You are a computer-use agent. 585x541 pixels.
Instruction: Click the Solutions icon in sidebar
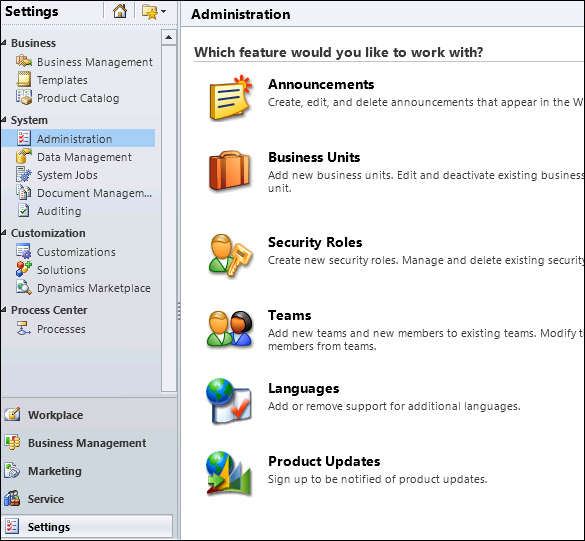24,269
